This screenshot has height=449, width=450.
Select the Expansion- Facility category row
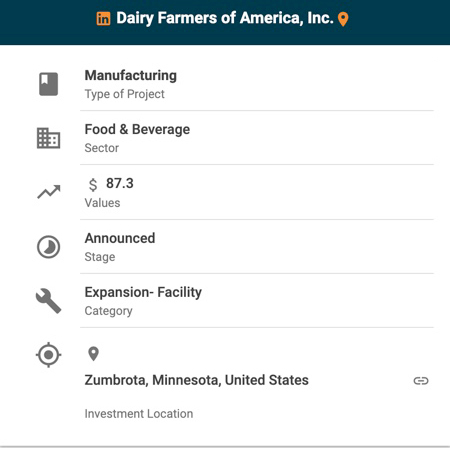click(257, 301)
